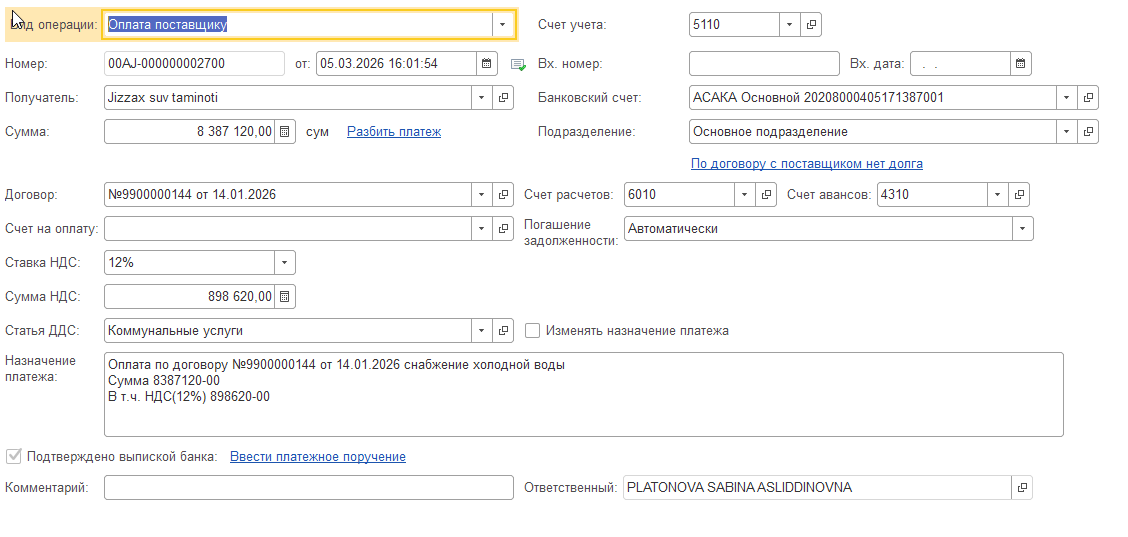This screenshot has width=1128, height=537.
Task: Open the Ввести платежное поручение link
Action: (x=318, y=457)
